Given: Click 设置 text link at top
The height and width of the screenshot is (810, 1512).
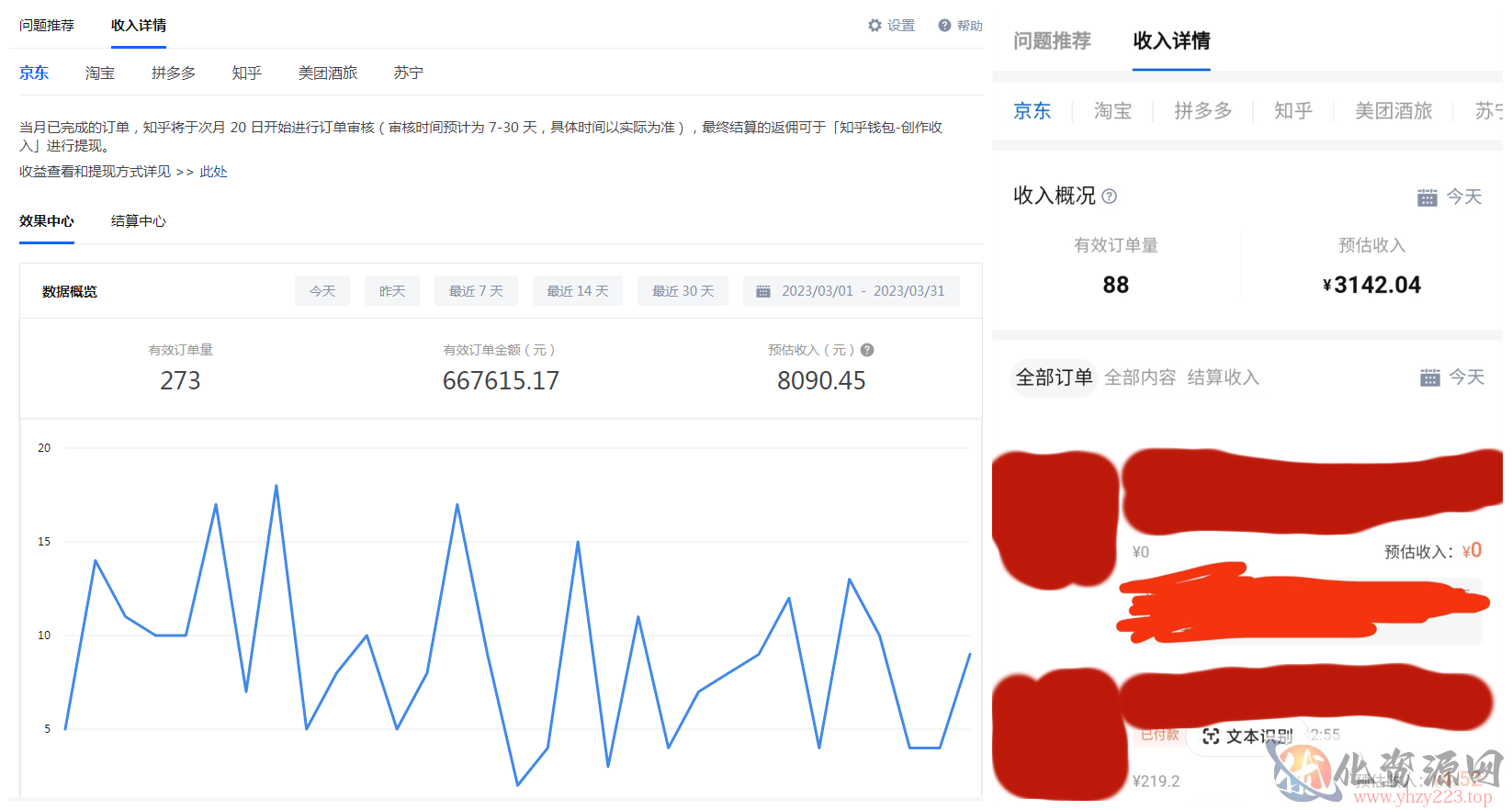Looking at the screenshot, I should pyautogui.click(x=901, y=26).
